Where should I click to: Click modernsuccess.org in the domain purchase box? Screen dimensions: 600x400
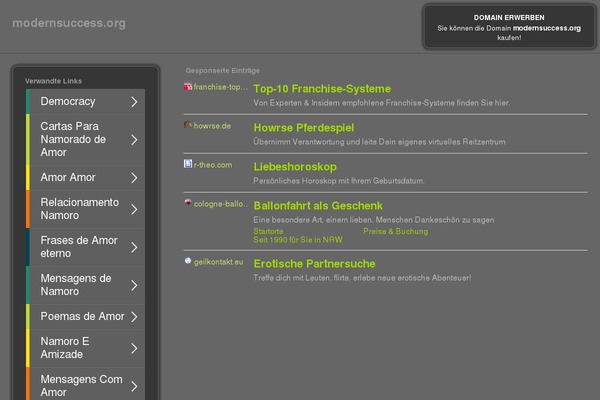(x=546, y=28)
